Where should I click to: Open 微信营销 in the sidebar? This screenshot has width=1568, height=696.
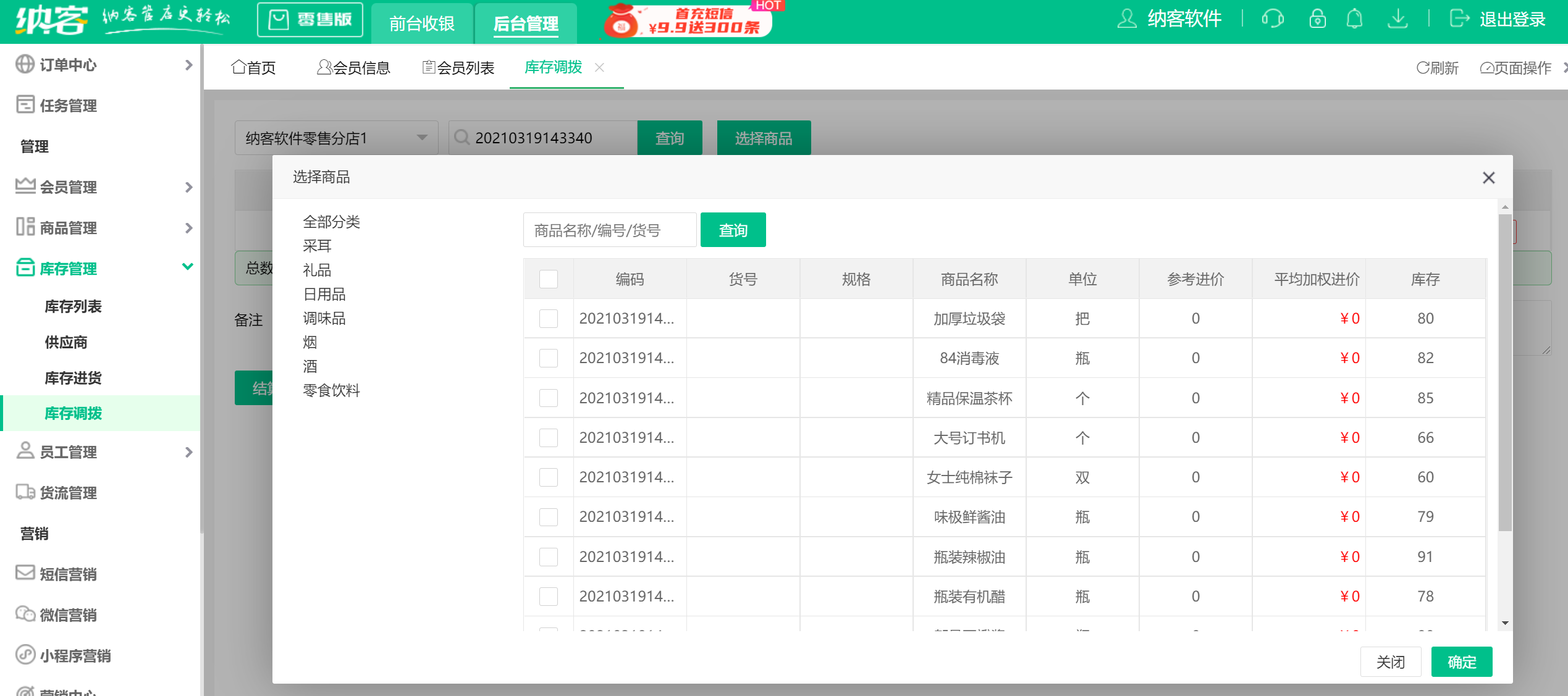click(67, 614)
